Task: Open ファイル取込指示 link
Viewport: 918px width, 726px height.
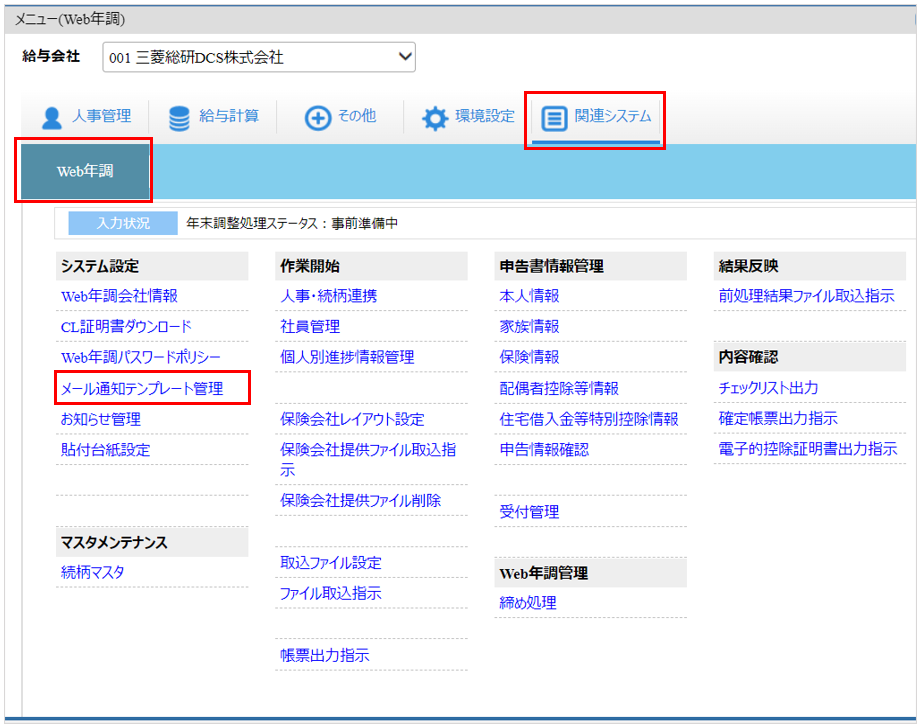Action: coord(331,593)
